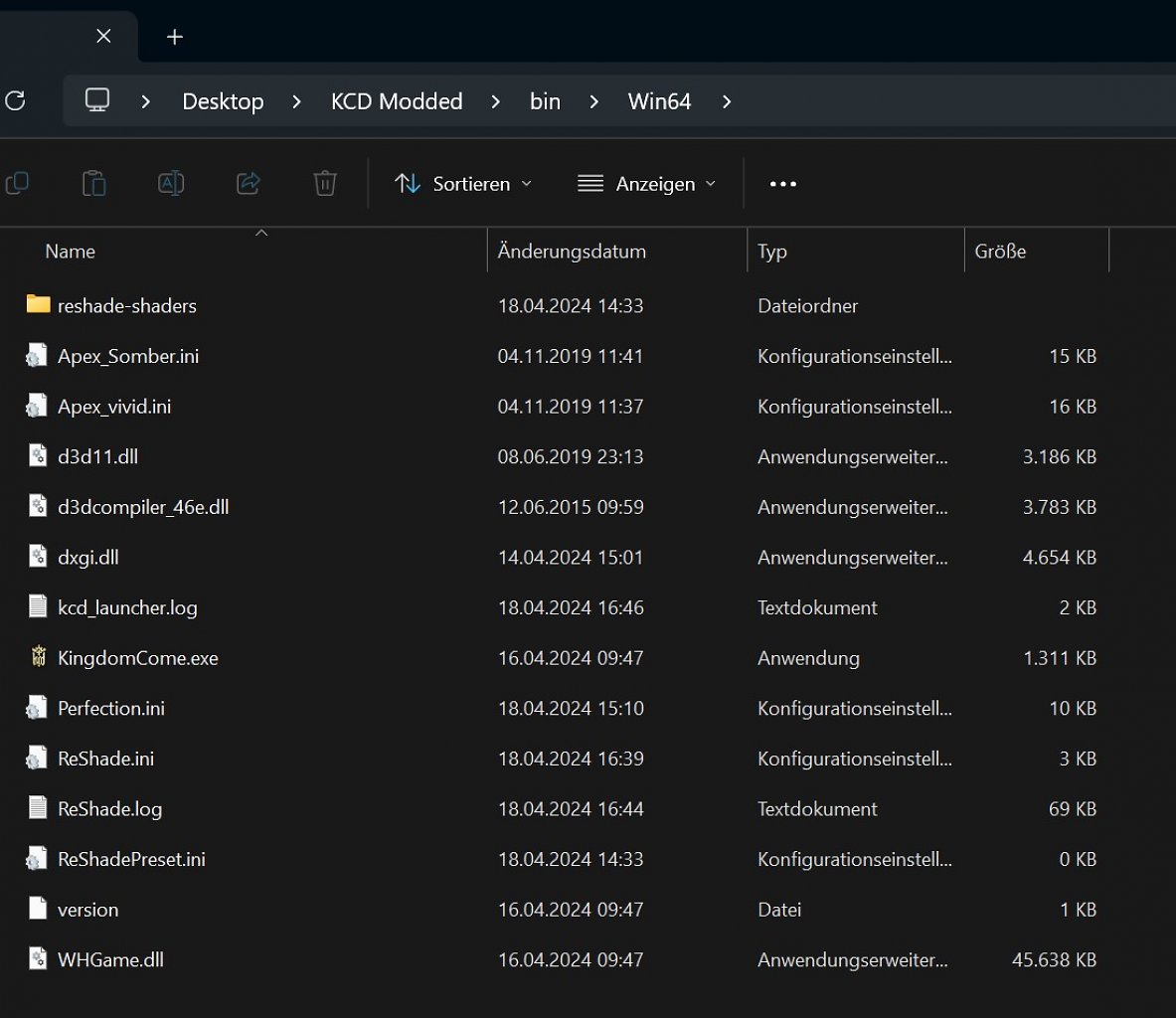Select dxgi.dll file name
Viewport: 1176px width, 1018px height.
pos(87,557)
